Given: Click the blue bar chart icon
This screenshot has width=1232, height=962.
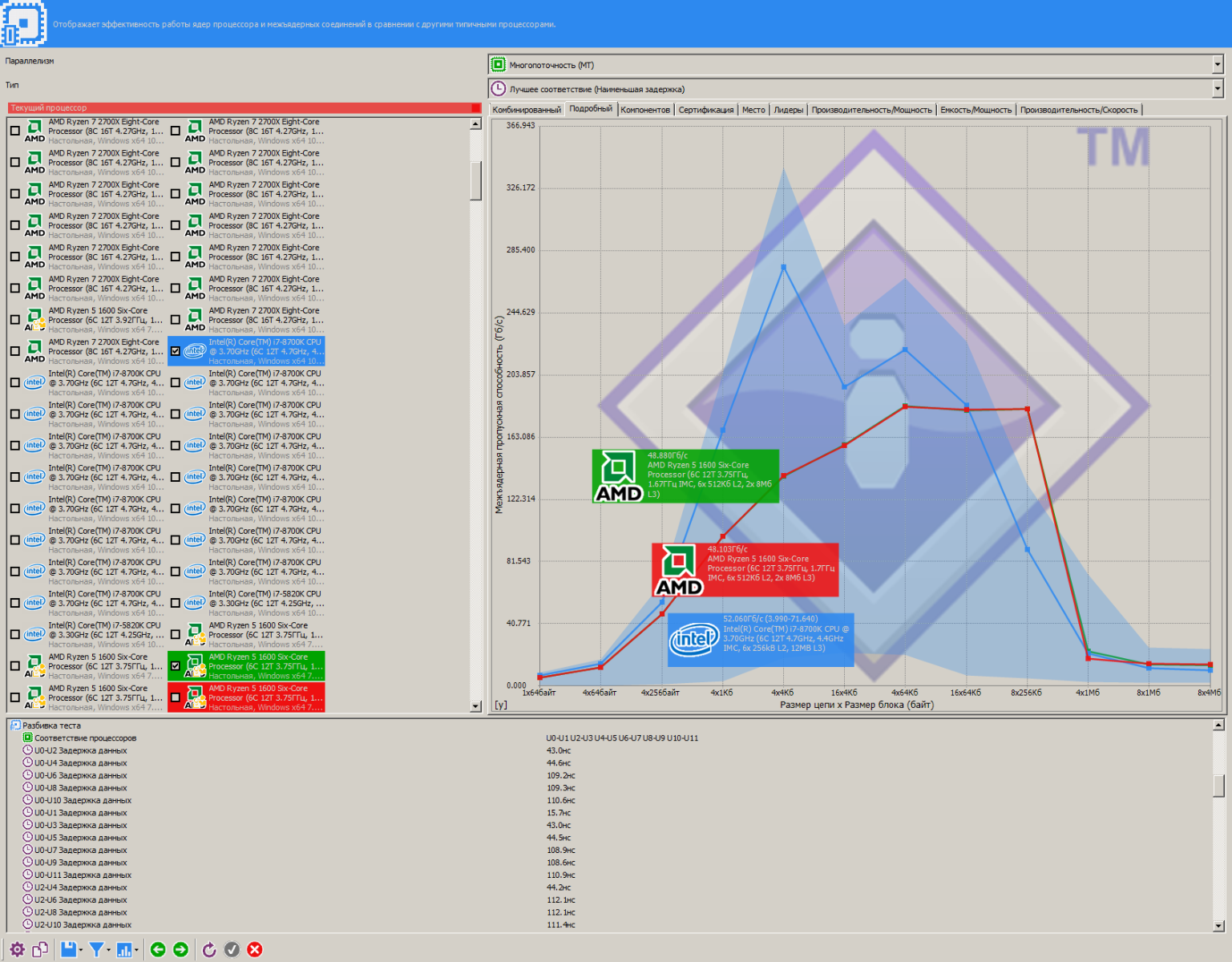Looking at the screenshot, I should click(x=124, y=950).
